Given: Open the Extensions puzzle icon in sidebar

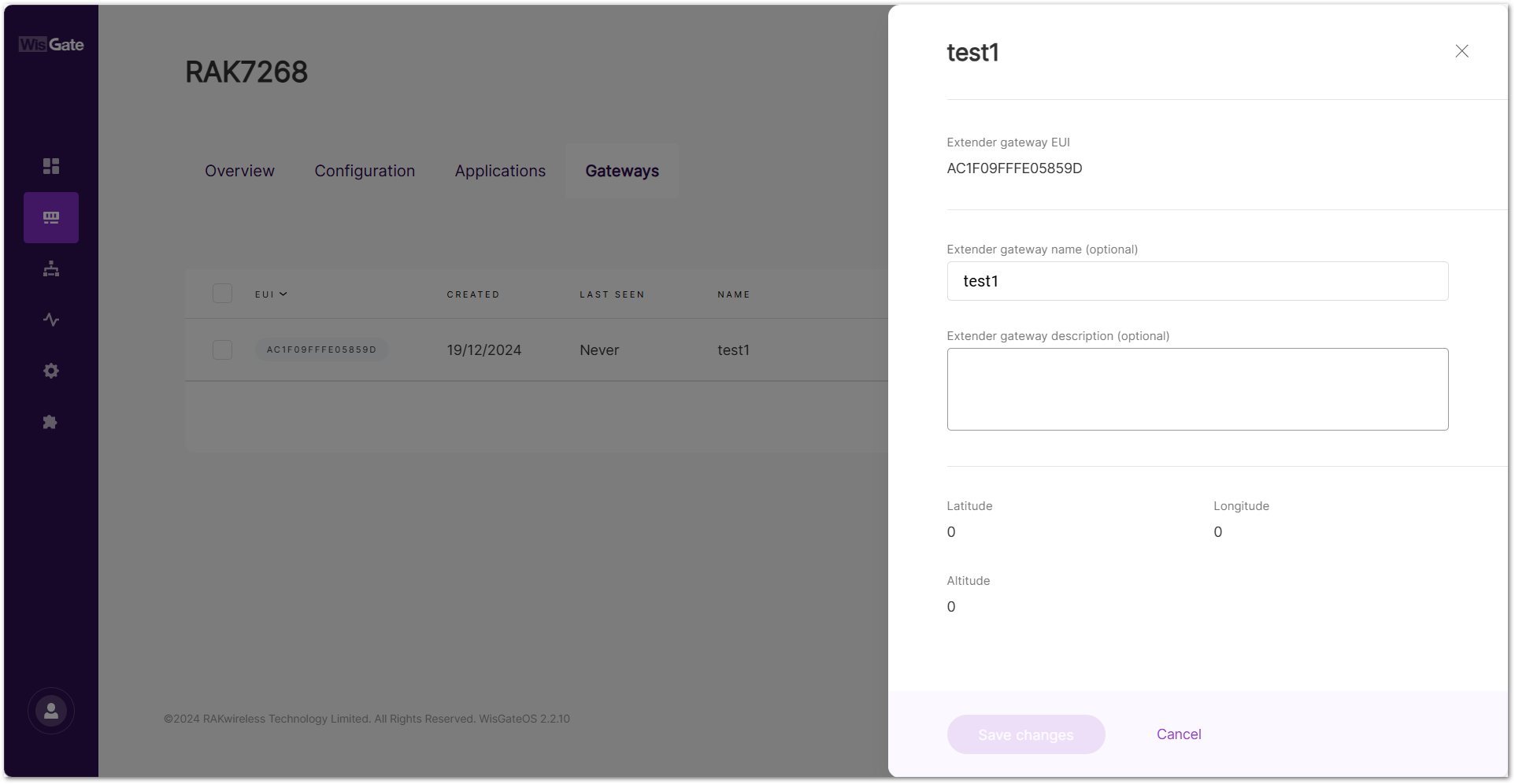Looking at the screenshot, I should [x=51, y=422].
